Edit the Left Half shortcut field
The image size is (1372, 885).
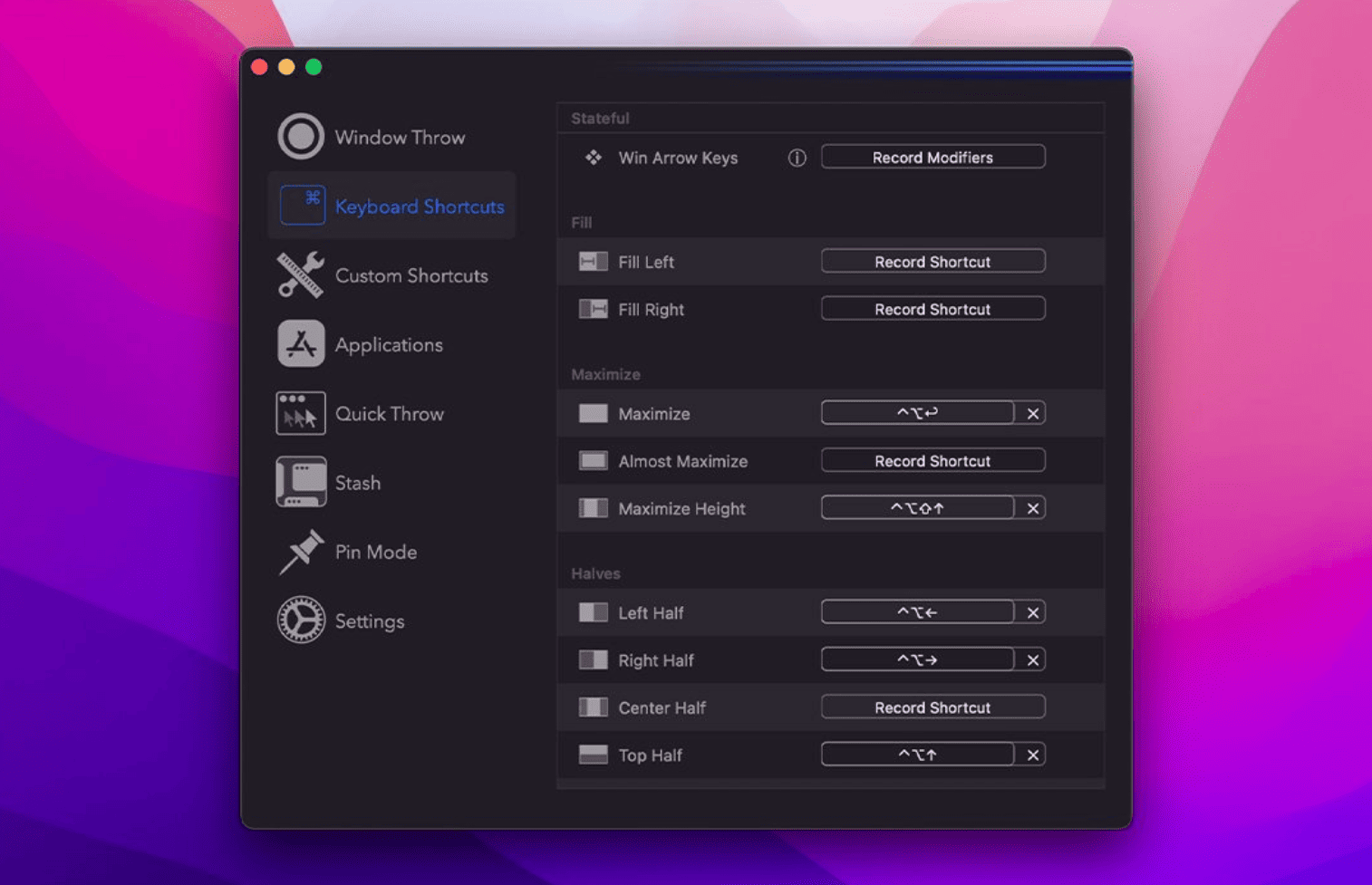pos(917,612)
